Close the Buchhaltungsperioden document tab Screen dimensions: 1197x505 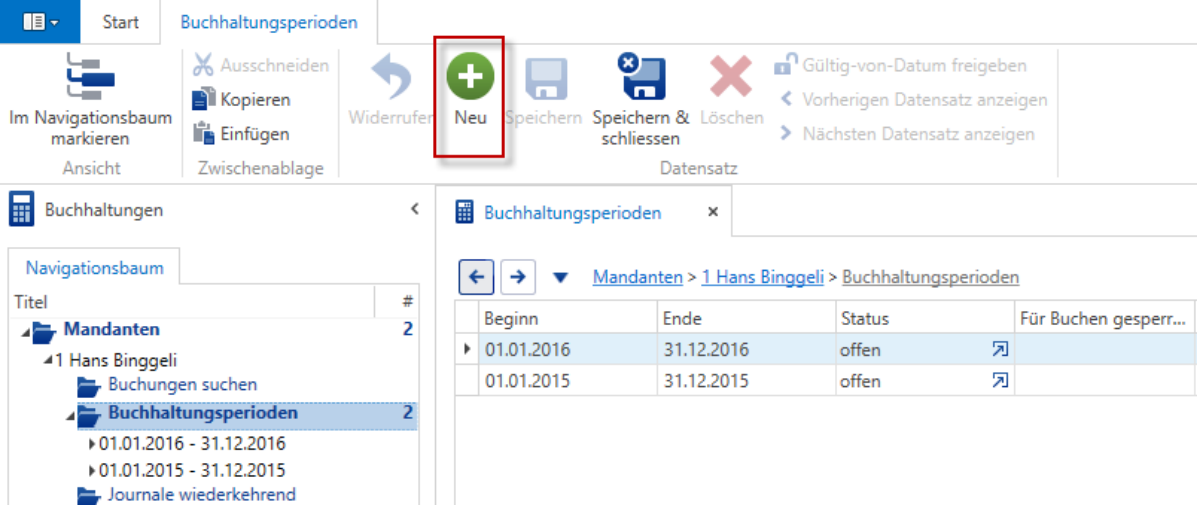[x=713, y=213]
